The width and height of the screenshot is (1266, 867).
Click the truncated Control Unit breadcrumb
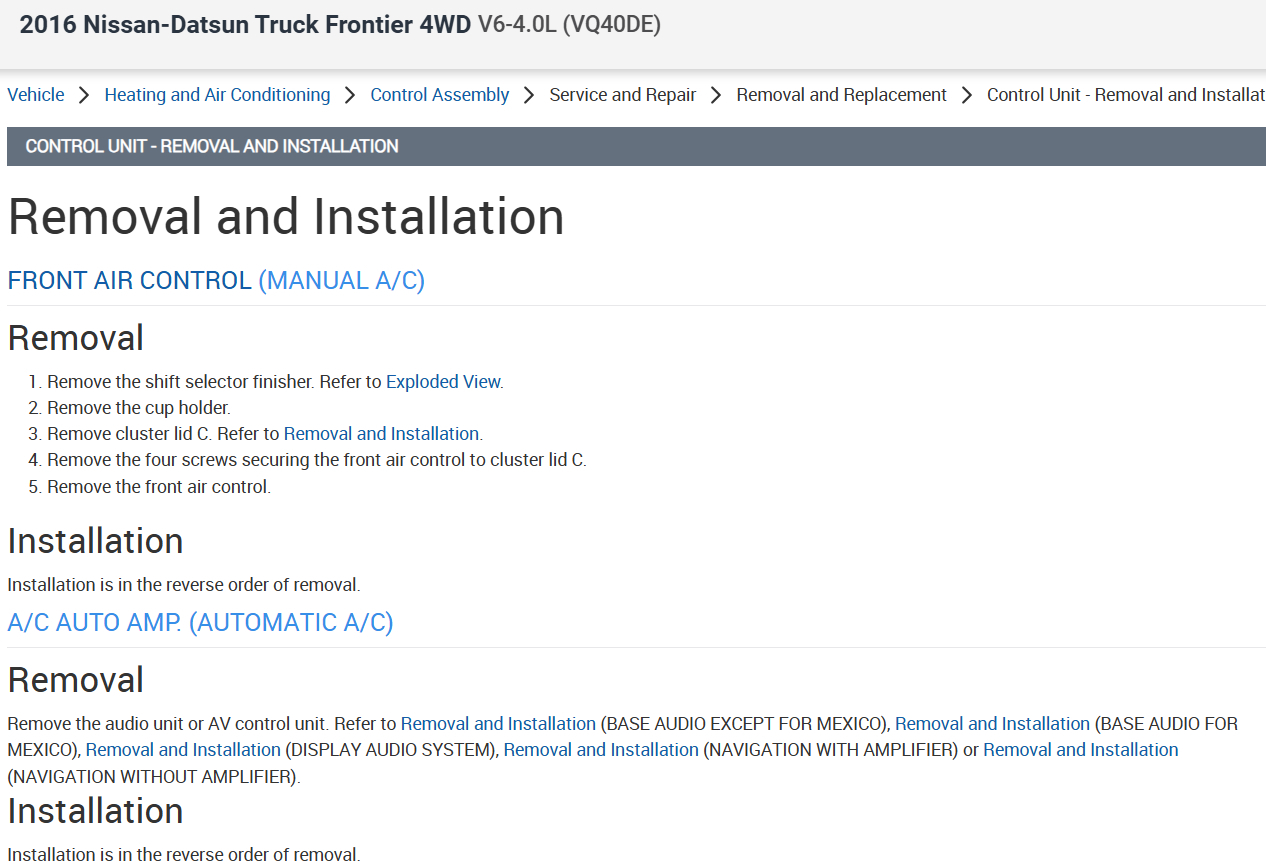pyautogui.click(x=1125, y=95)
